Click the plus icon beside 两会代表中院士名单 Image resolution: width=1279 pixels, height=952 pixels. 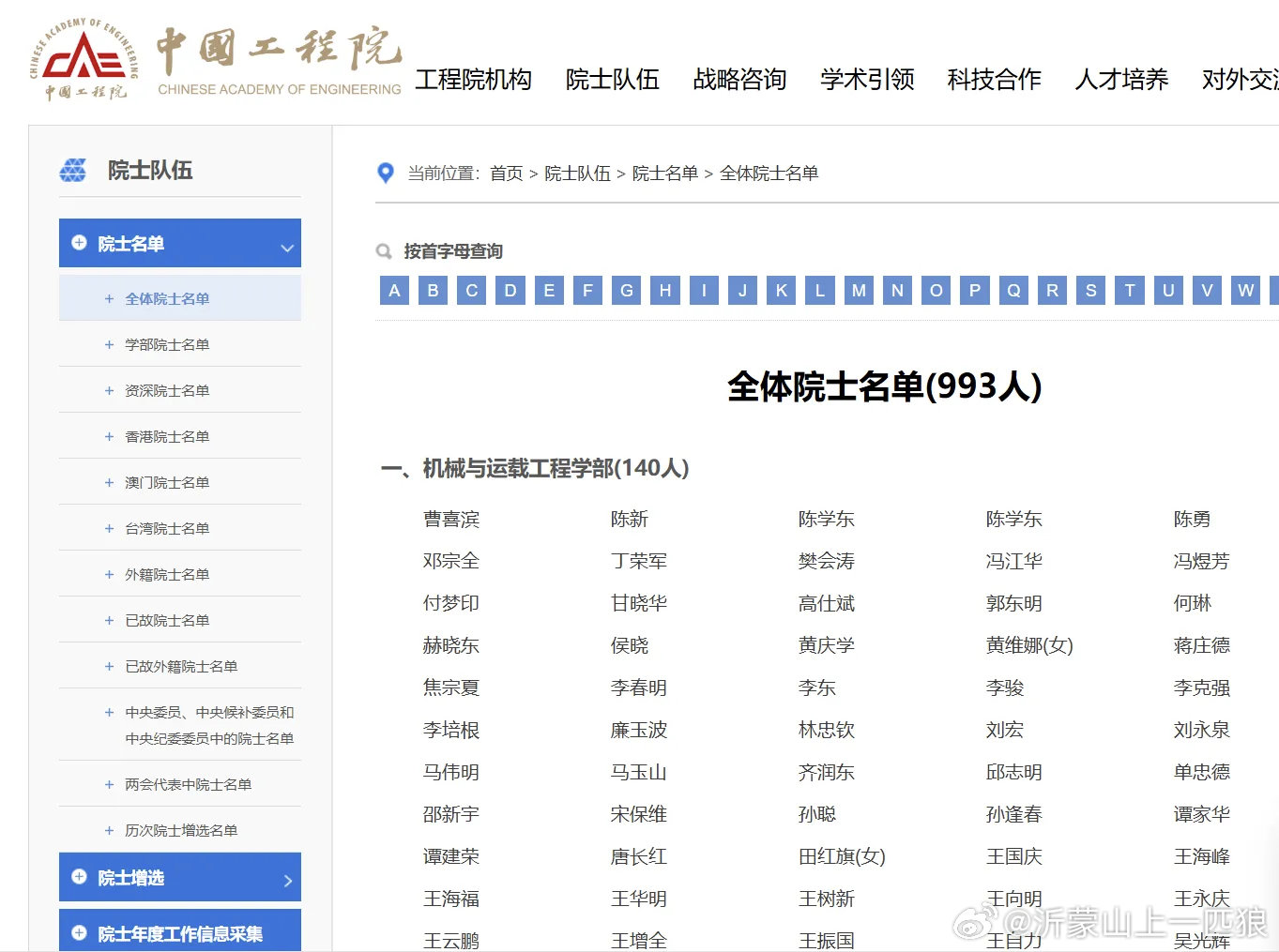coord(109,785)
